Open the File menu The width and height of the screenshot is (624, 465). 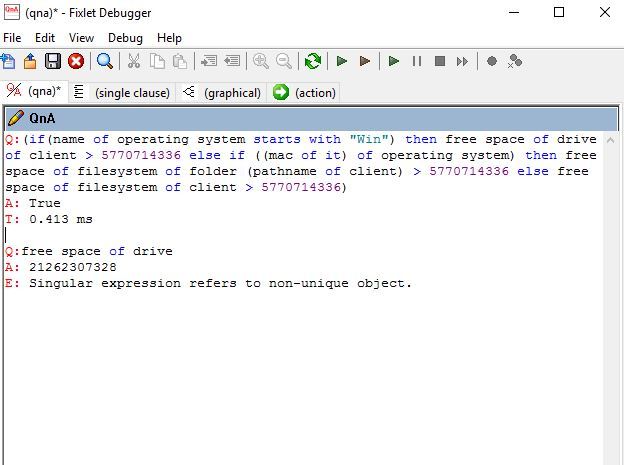point(12,38)
